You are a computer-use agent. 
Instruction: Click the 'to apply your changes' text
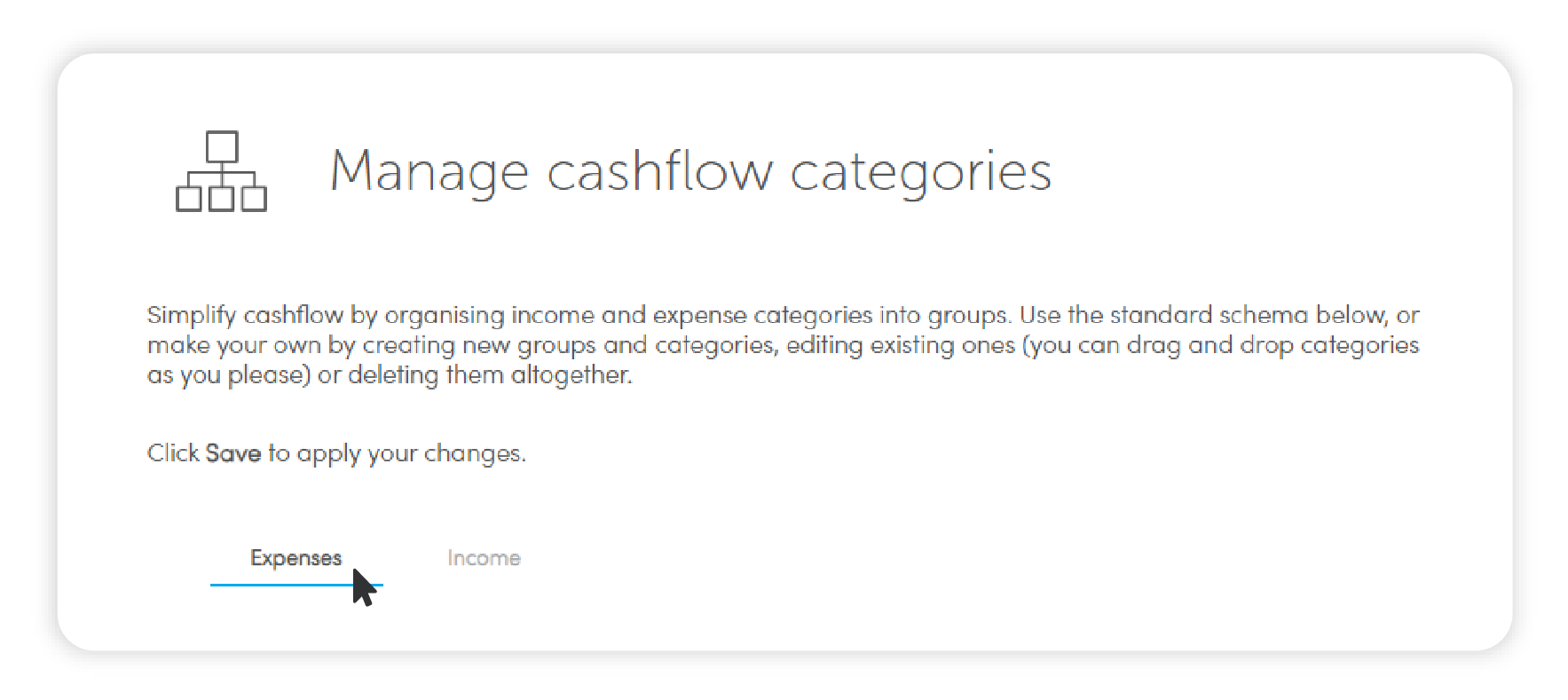[x=397, y=453]
